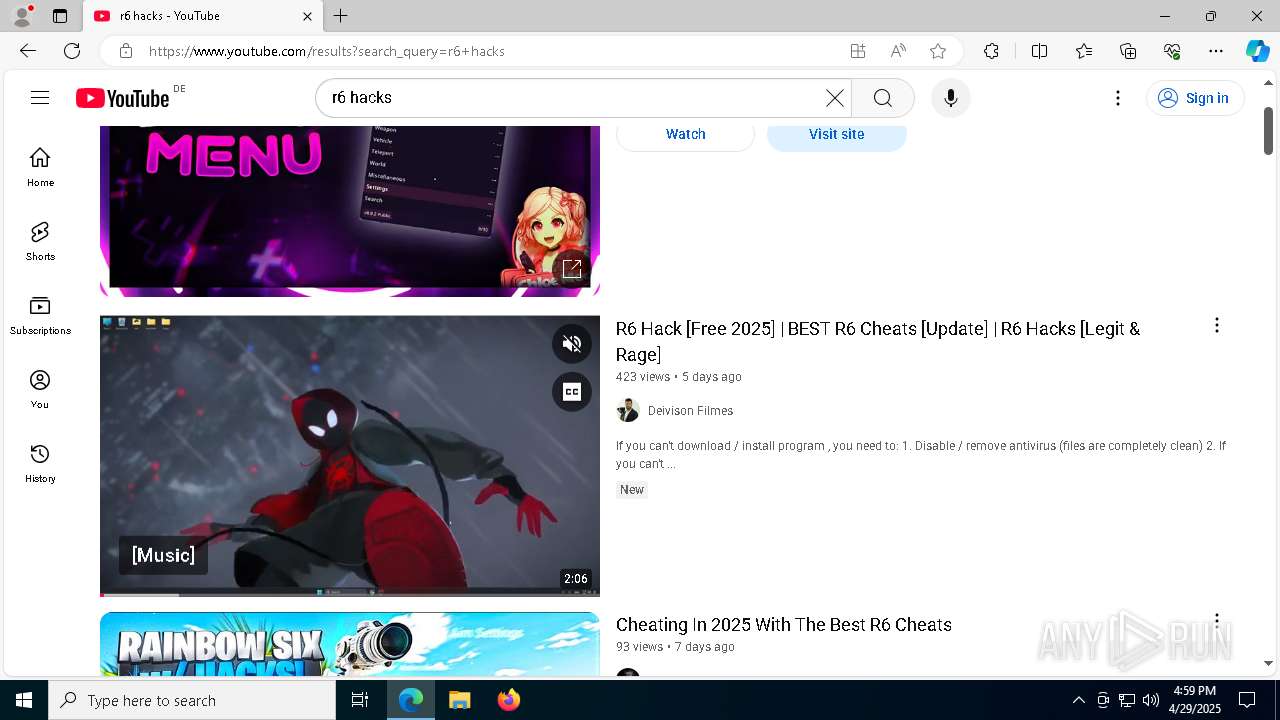Click the [Music] caption label on the preview
Viewport: 1280px width, 720px height.
pos(163,555)
